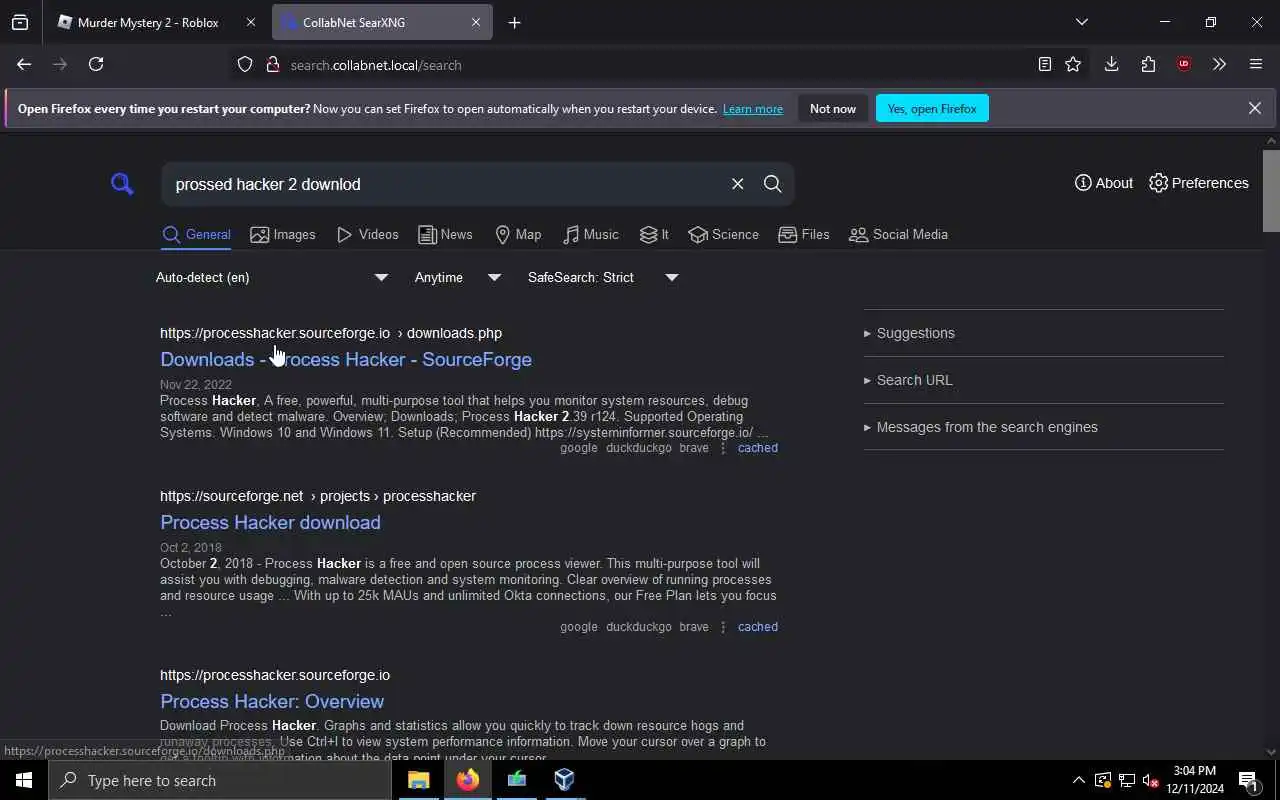Open the Windows notification center
This screenshot has height=800, width=1280.
click(1248, 781)
